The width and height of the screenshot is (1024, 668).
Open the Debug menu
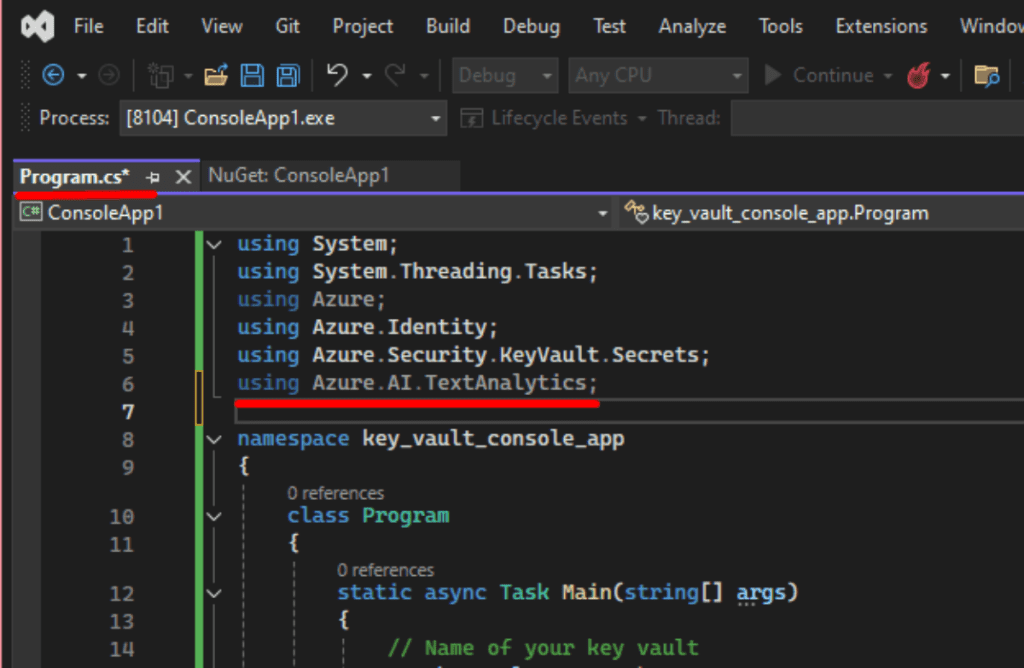[532, 27]
